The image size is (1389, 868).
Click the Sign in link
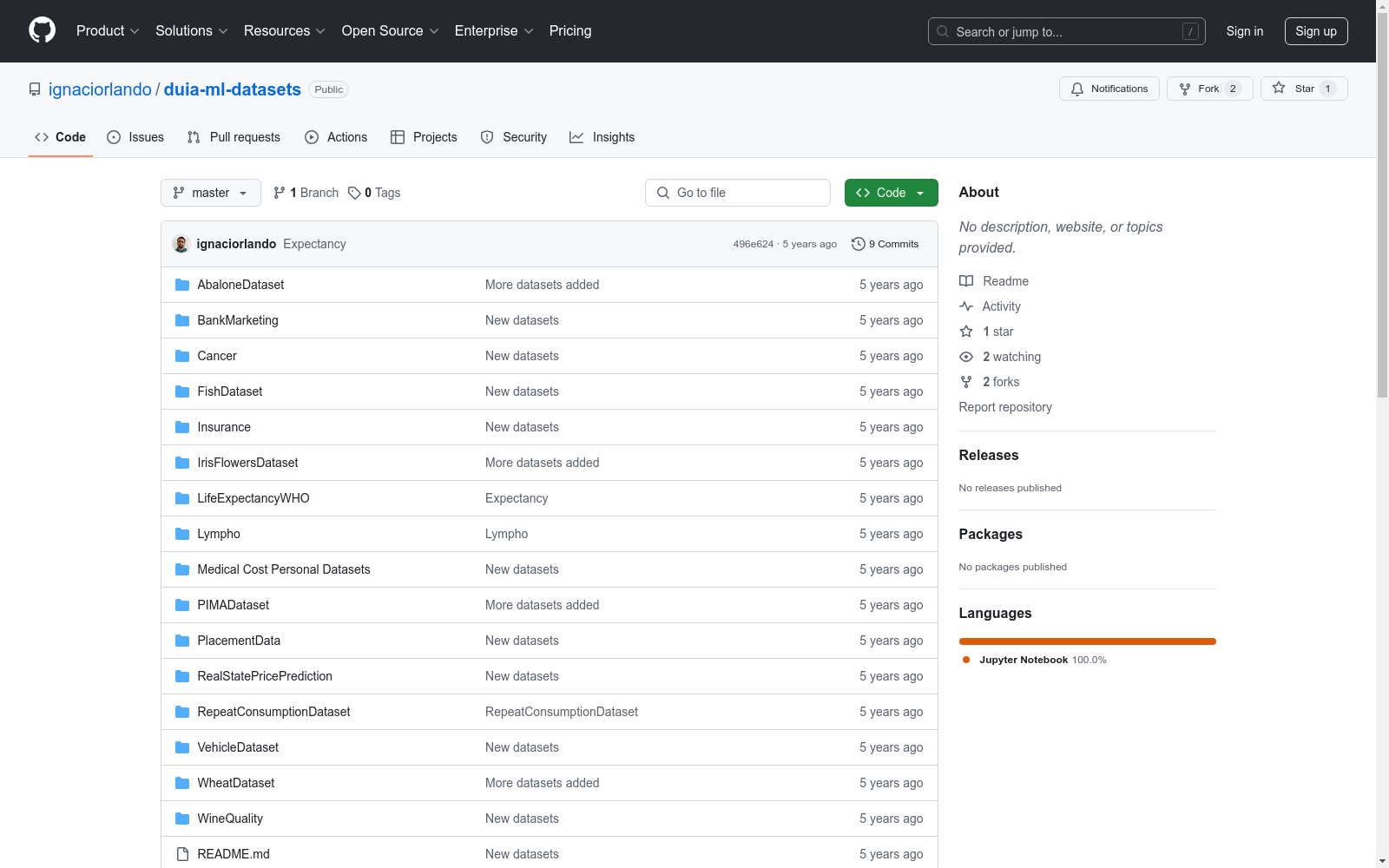[1245, 31]
